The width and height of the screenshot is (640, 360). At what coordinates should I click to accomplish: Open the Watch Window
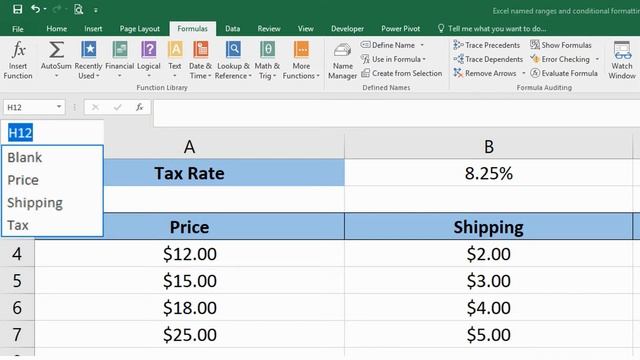tap(622, 60)
